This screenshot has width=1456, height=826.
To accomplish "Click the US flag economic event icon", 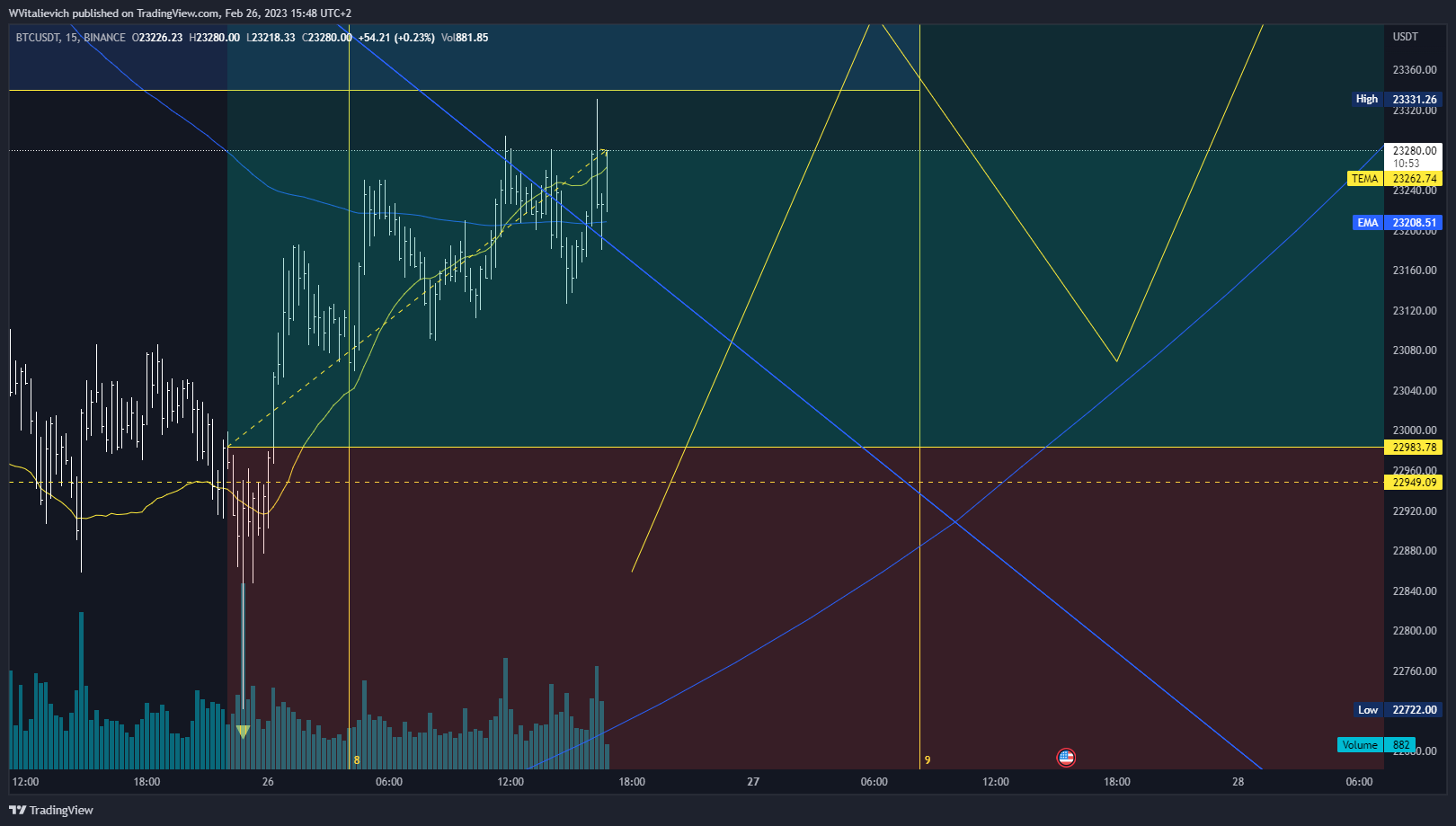I will click(x=1066, y=758).
